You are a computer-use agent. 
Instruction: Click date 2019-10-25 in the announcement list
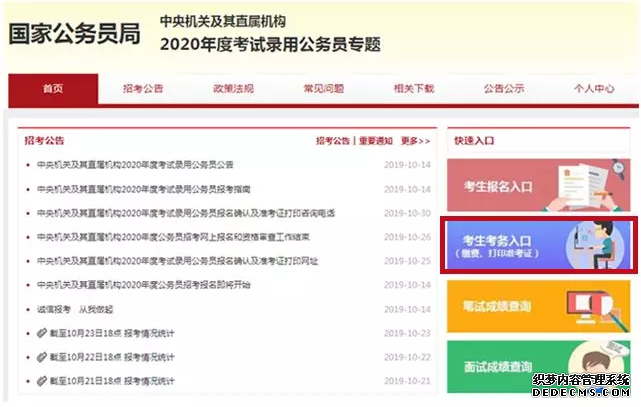[407, 261]
